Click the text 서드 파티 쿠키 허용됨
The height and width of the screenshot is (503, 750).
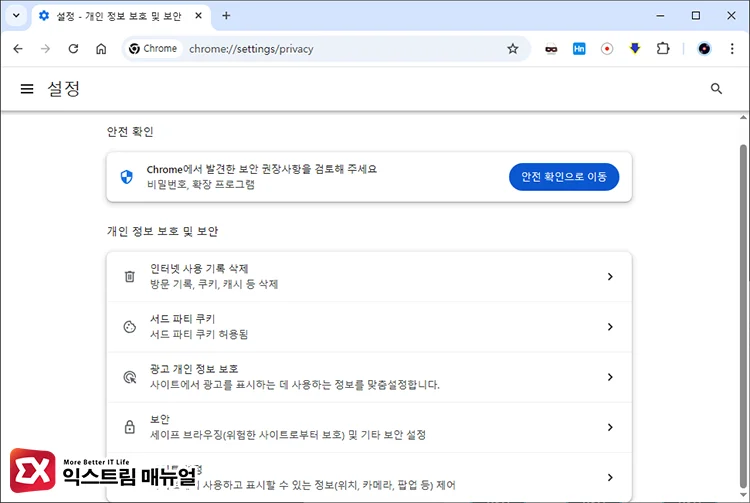tap(199, 334)
